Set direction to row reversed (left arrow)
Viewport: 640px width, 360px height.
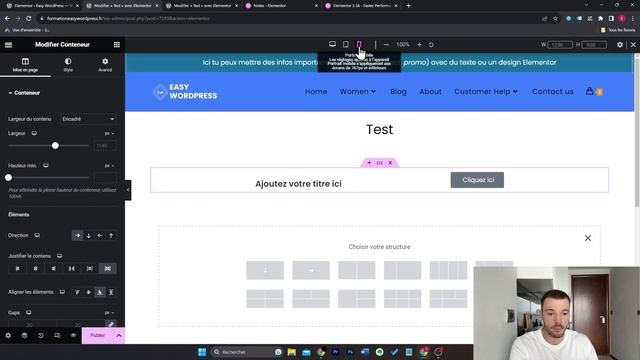pyautogui.click(x=100, y=236)
